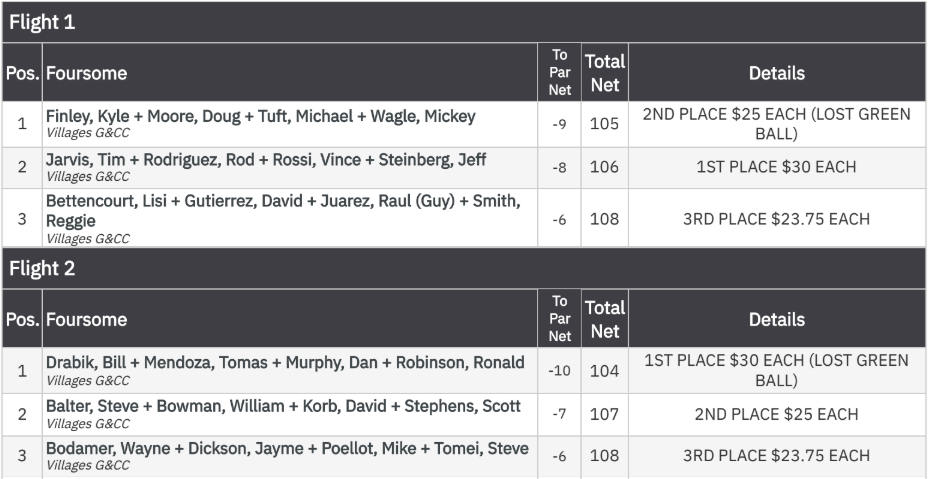The image size is (928, 479).
Task: Click the Flight 1 section header
Action: click(464, 22)
